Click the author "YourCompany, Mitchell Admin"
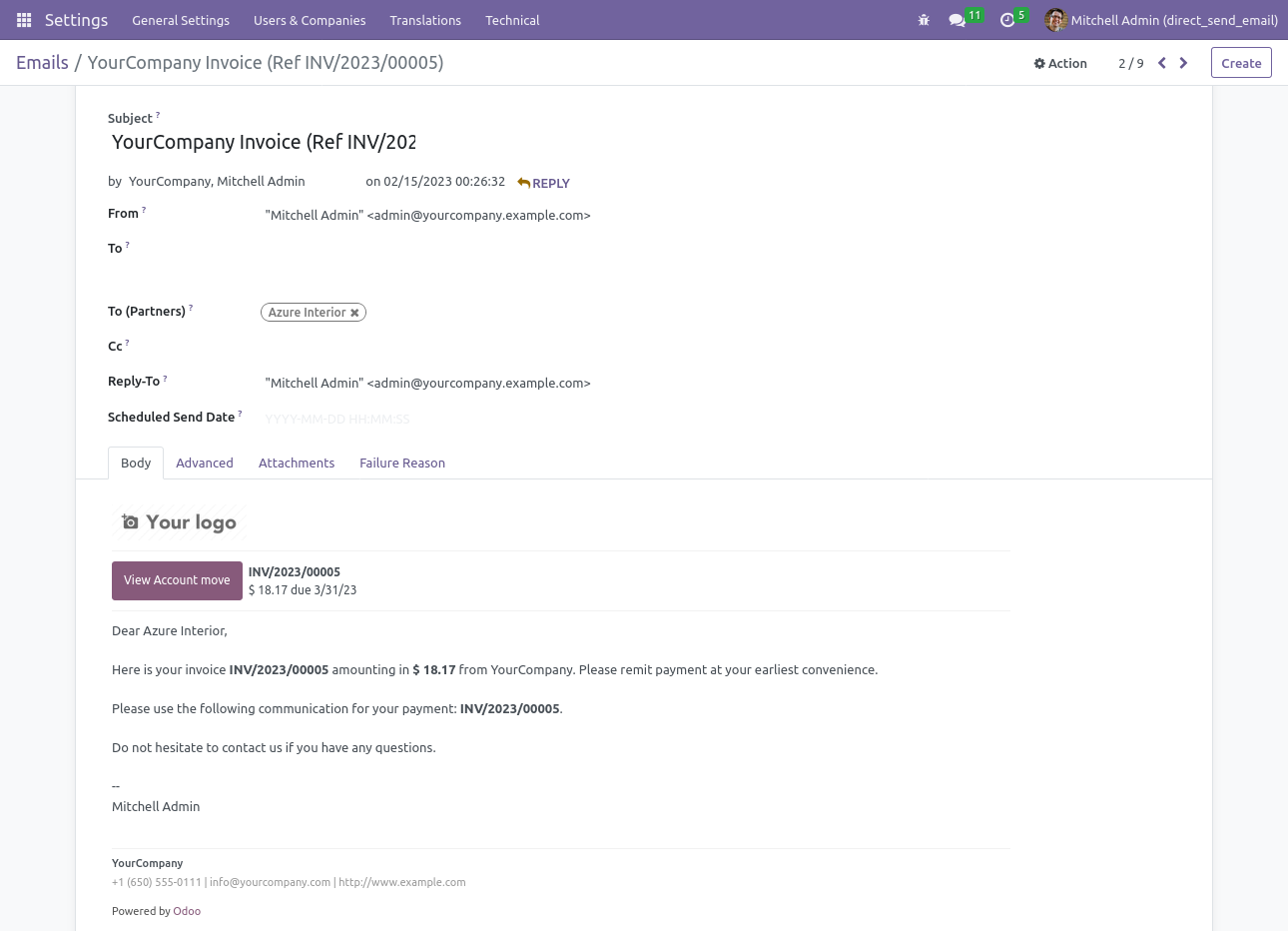The width and height of the screenshot is (1288, 931). (217, 181)
